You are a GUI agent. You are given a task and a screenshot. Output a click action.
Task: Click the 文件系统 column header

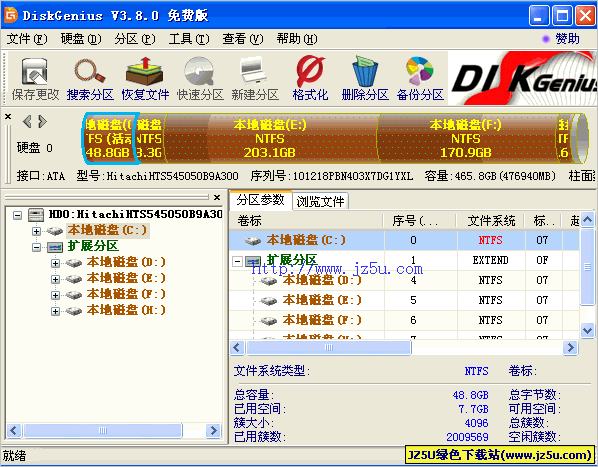[x=491, y=221]
